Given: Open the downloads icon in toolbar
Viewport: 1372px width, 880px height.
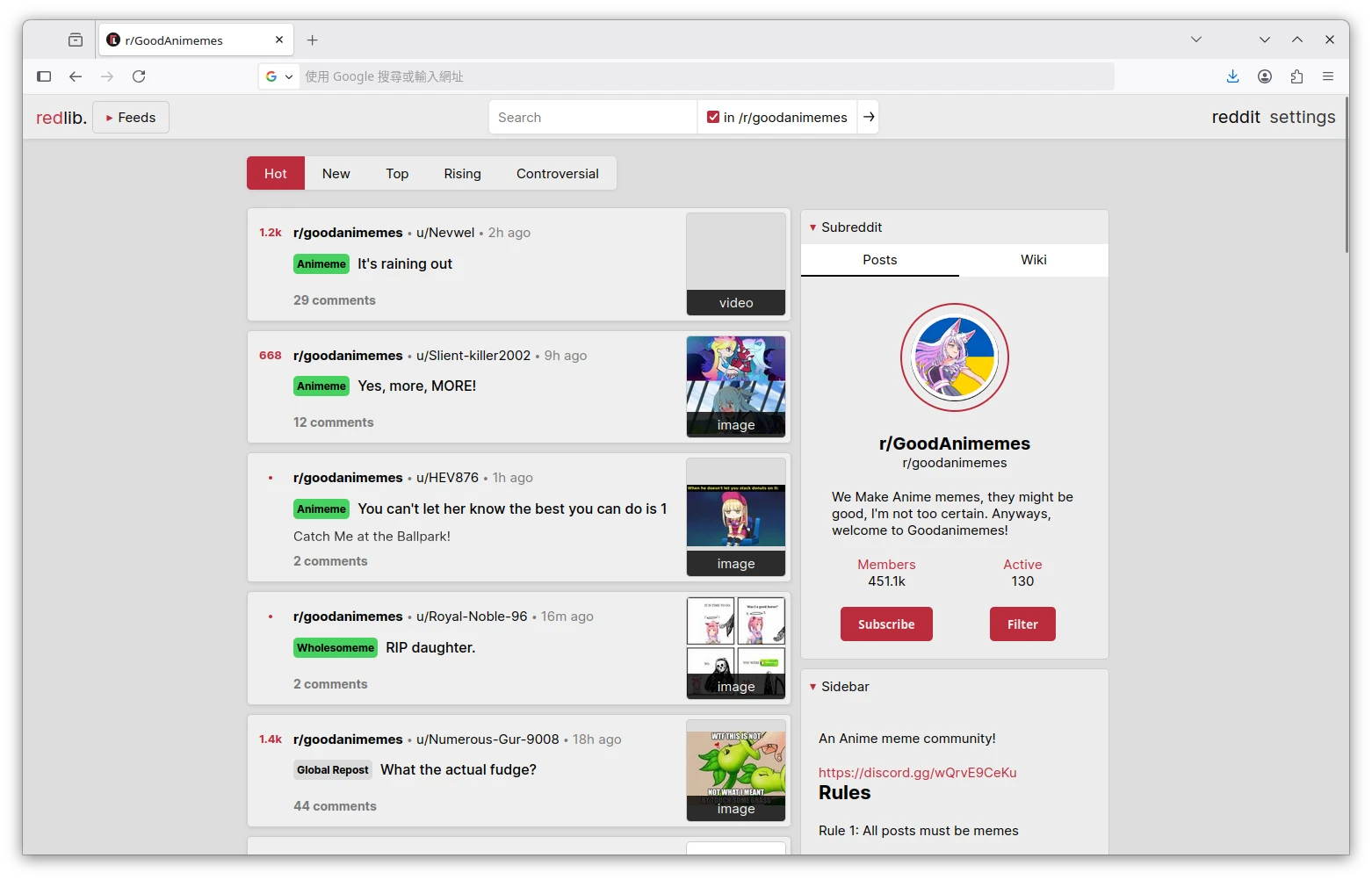Looking at the screenshot, I should tap(1232, 76).
